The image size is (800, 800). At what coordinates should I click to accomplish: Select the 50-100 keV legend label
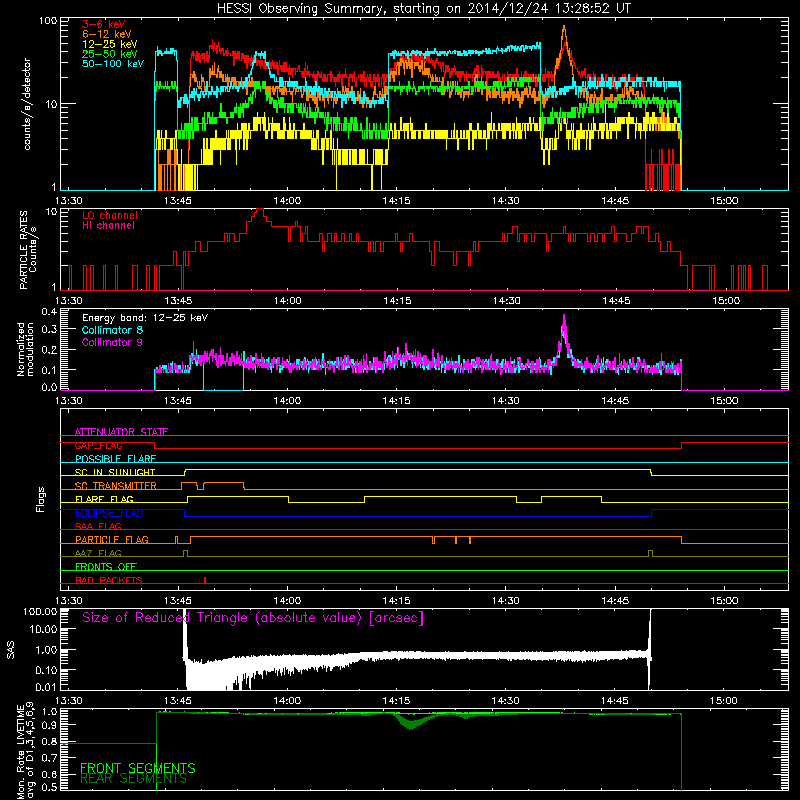point(113,64)
